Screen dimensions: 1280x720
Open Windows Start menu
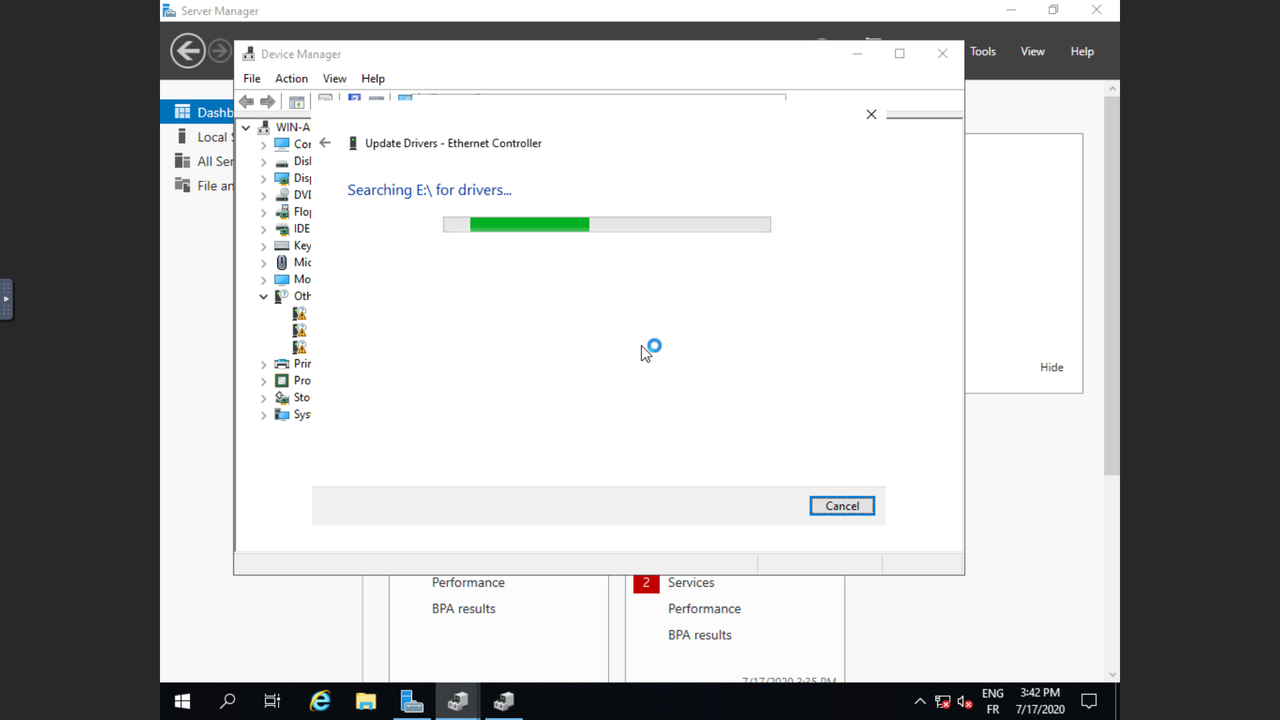click(182, 702)
